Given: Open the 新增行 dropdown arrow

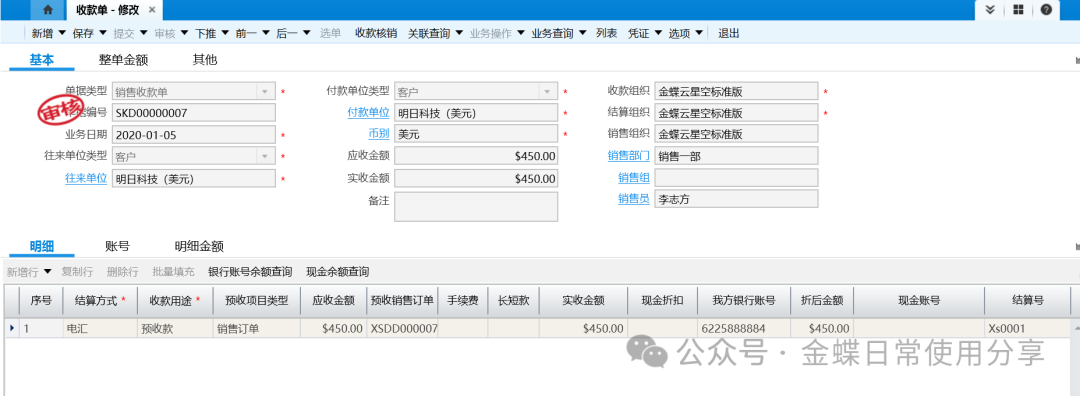Looking at the screenshot, I should (48, 272).
